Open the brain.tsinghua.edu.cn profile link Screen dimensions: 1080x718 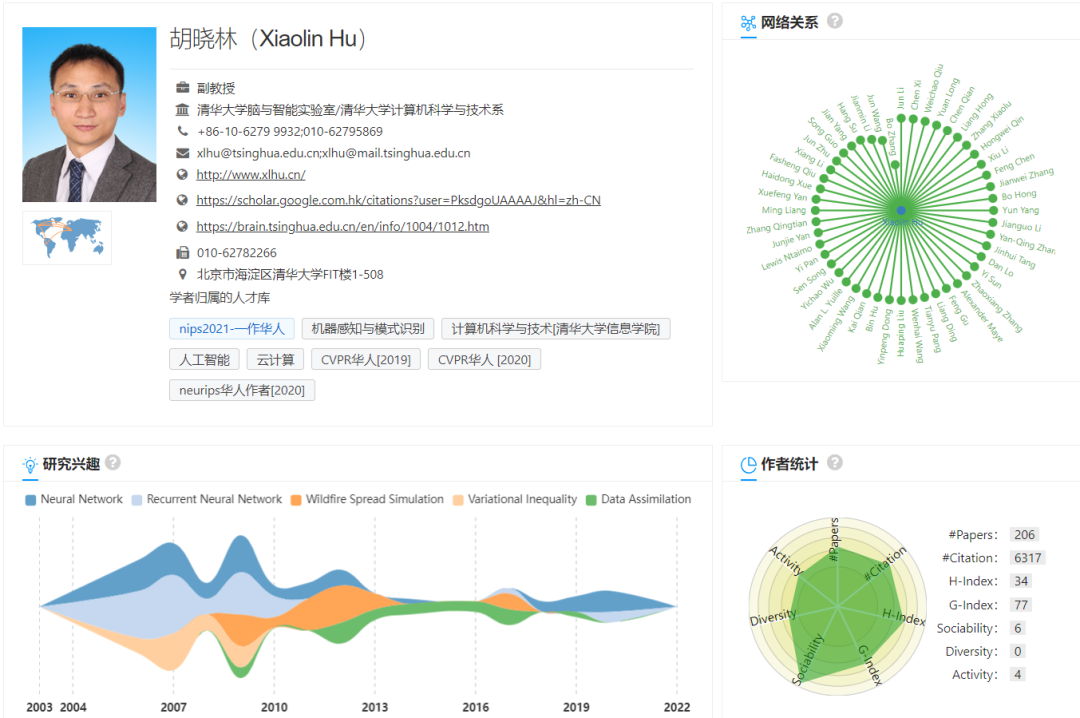342,227
